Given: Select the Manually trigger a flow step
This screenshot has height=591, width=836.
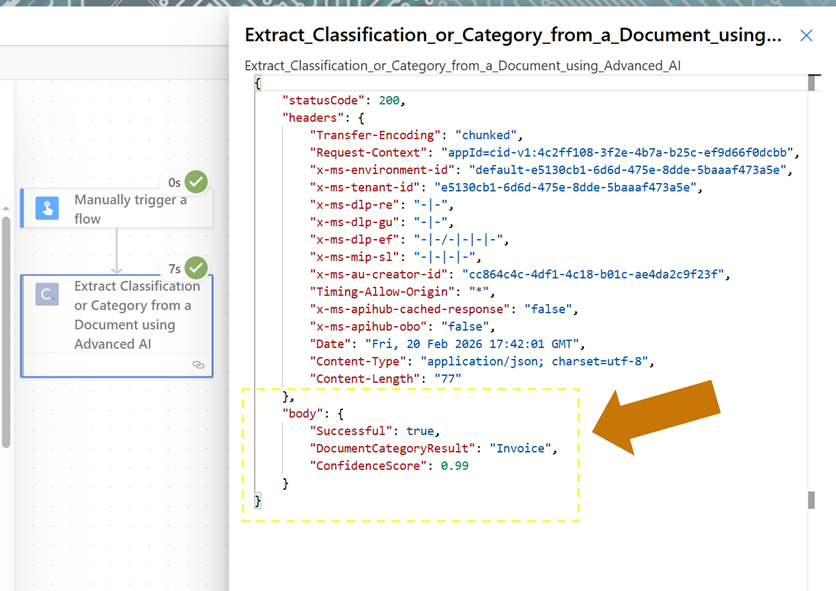Looking at the screenshot, I should pyautogui.click(x=130, y=209).
